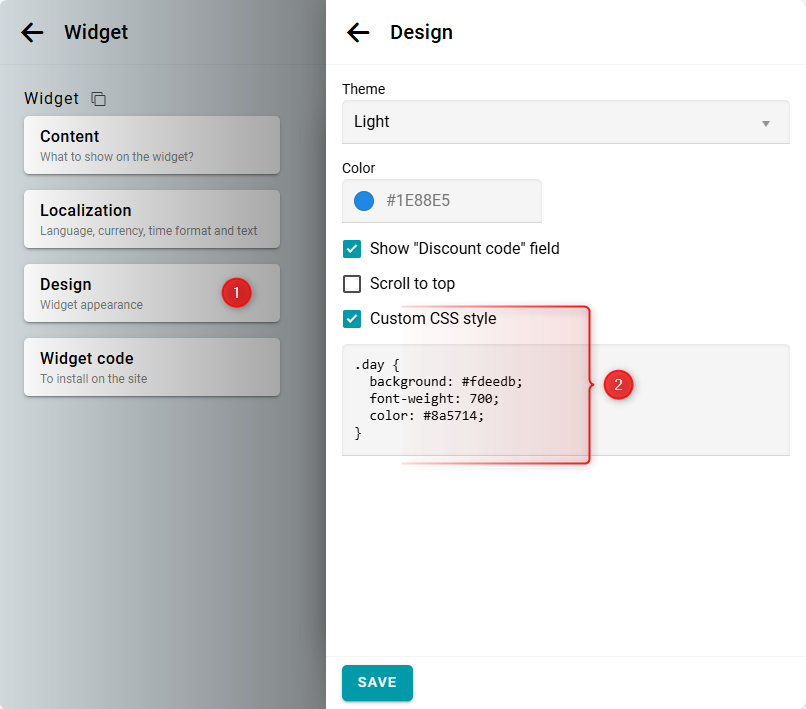The image size is (806, 709).
Task: Click the red number 2 marker
Action: click(x=618, y=385)
